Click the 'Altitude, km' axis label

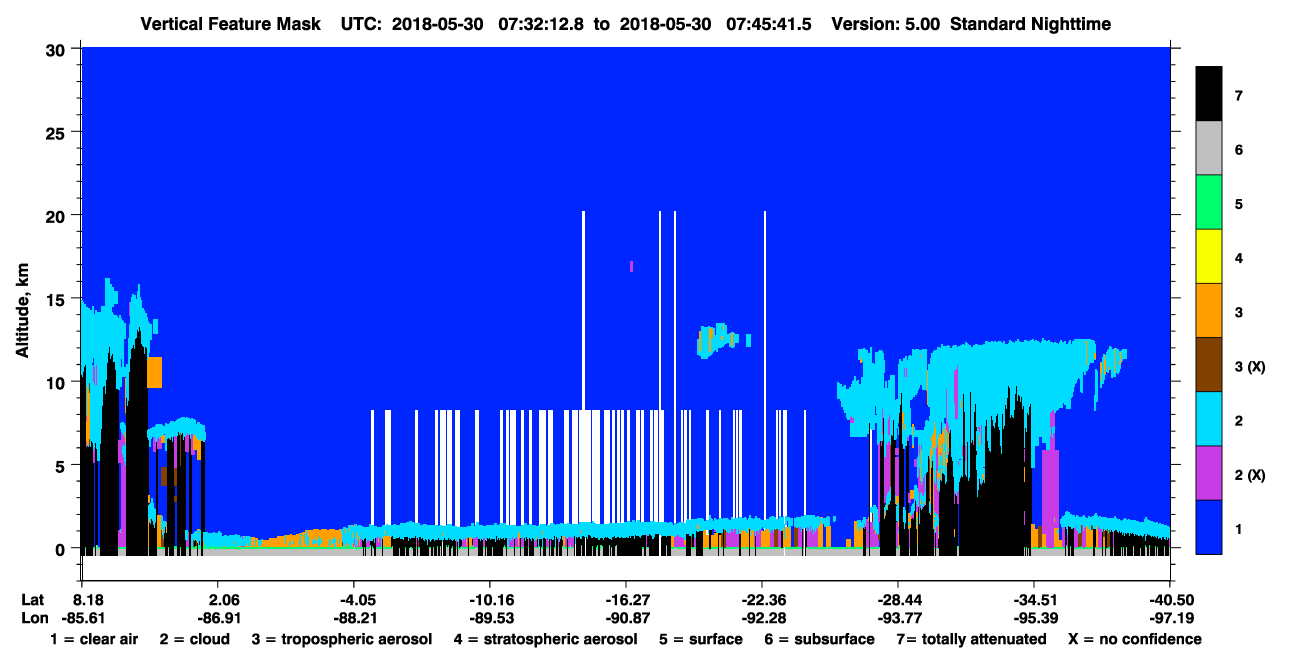21,312
